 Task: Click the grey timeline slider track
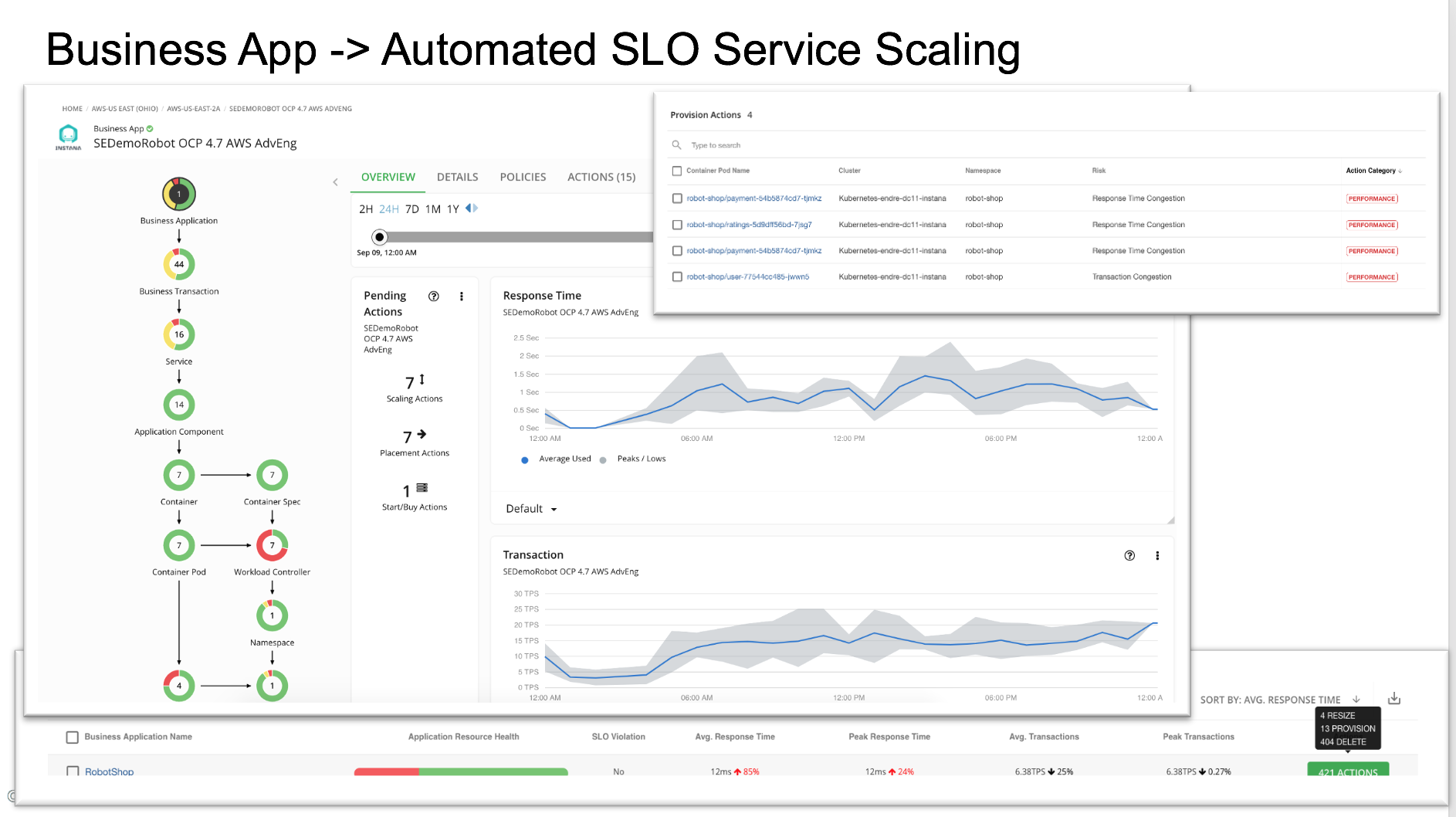coord(519,237)
